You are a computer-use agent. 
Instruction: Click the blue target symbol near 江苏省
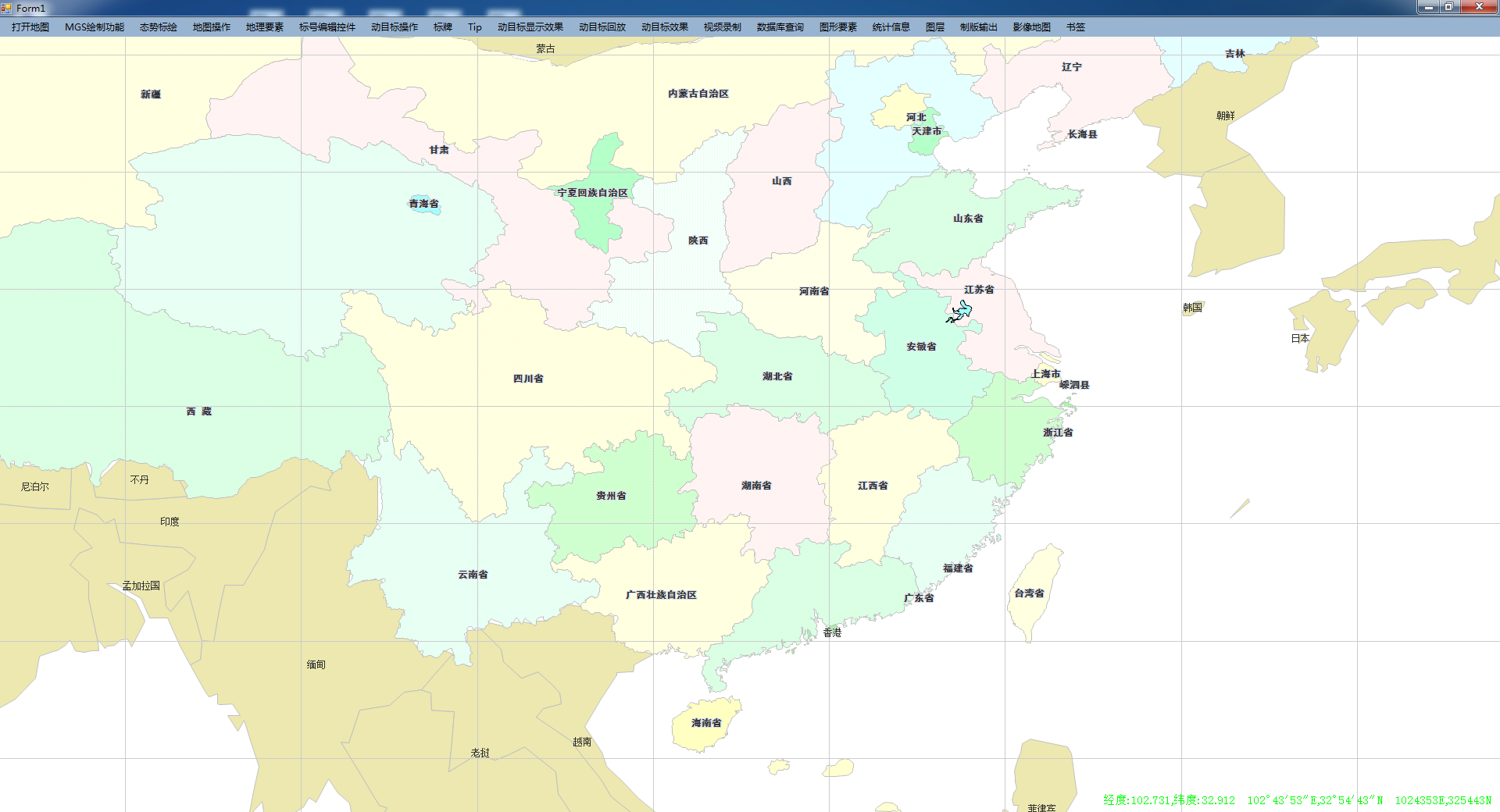(960, 312)
